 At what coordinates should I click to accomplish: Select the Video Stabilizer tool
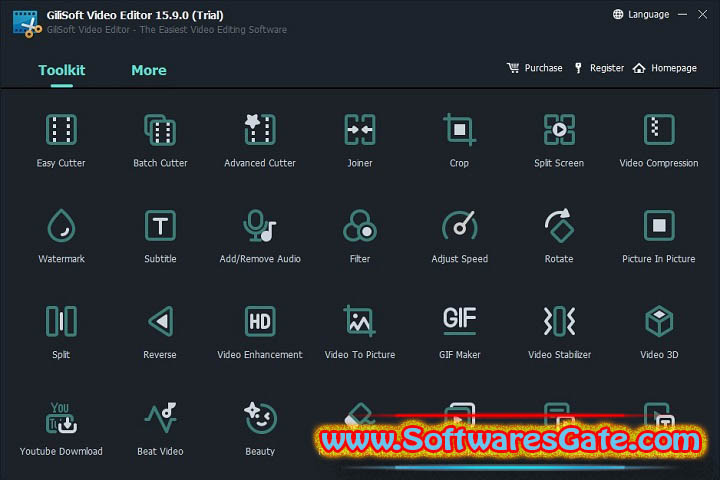point(559,333)
